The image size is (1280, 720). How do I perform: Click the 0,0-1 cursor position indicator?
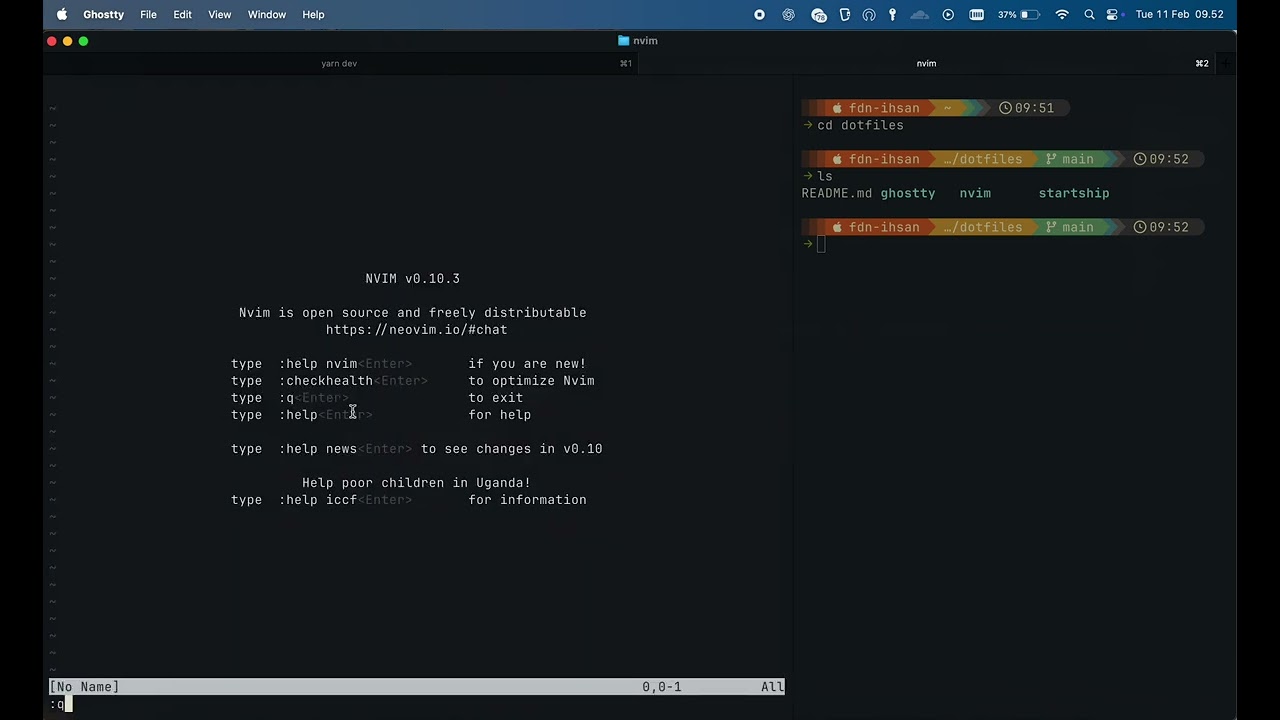[x=661, y=687]
